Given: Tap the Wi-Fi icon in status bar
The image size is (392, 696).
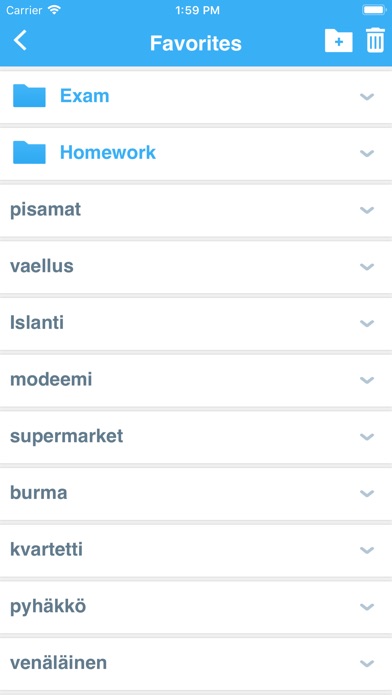Looking at the screenshot, I should [x=54, y=10].
